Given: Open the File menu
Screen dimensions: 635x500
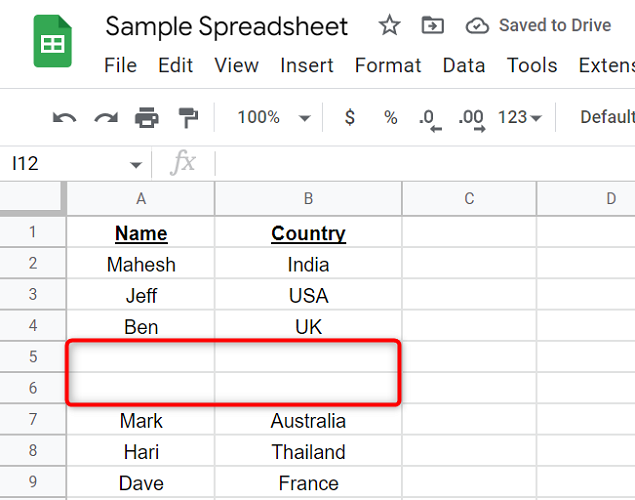Looking at the screenshot, I should click(x=120, y=65).
